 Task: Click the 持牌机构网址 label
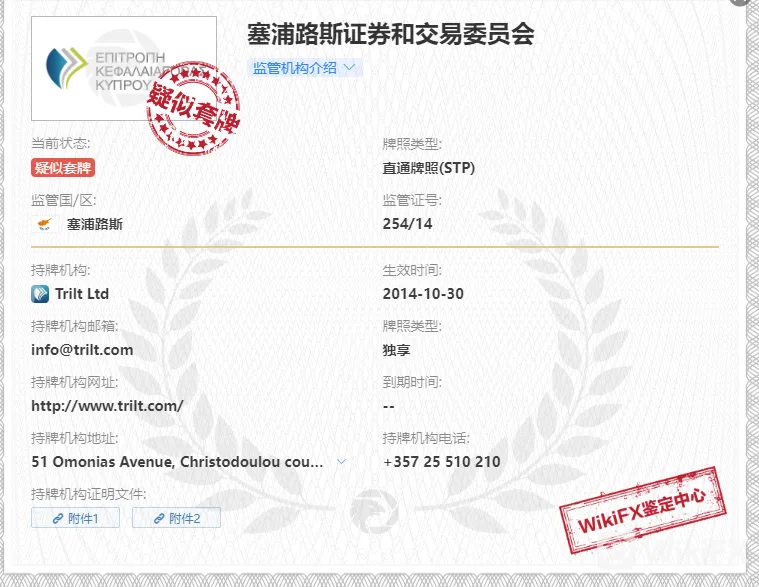click(75, 382)
